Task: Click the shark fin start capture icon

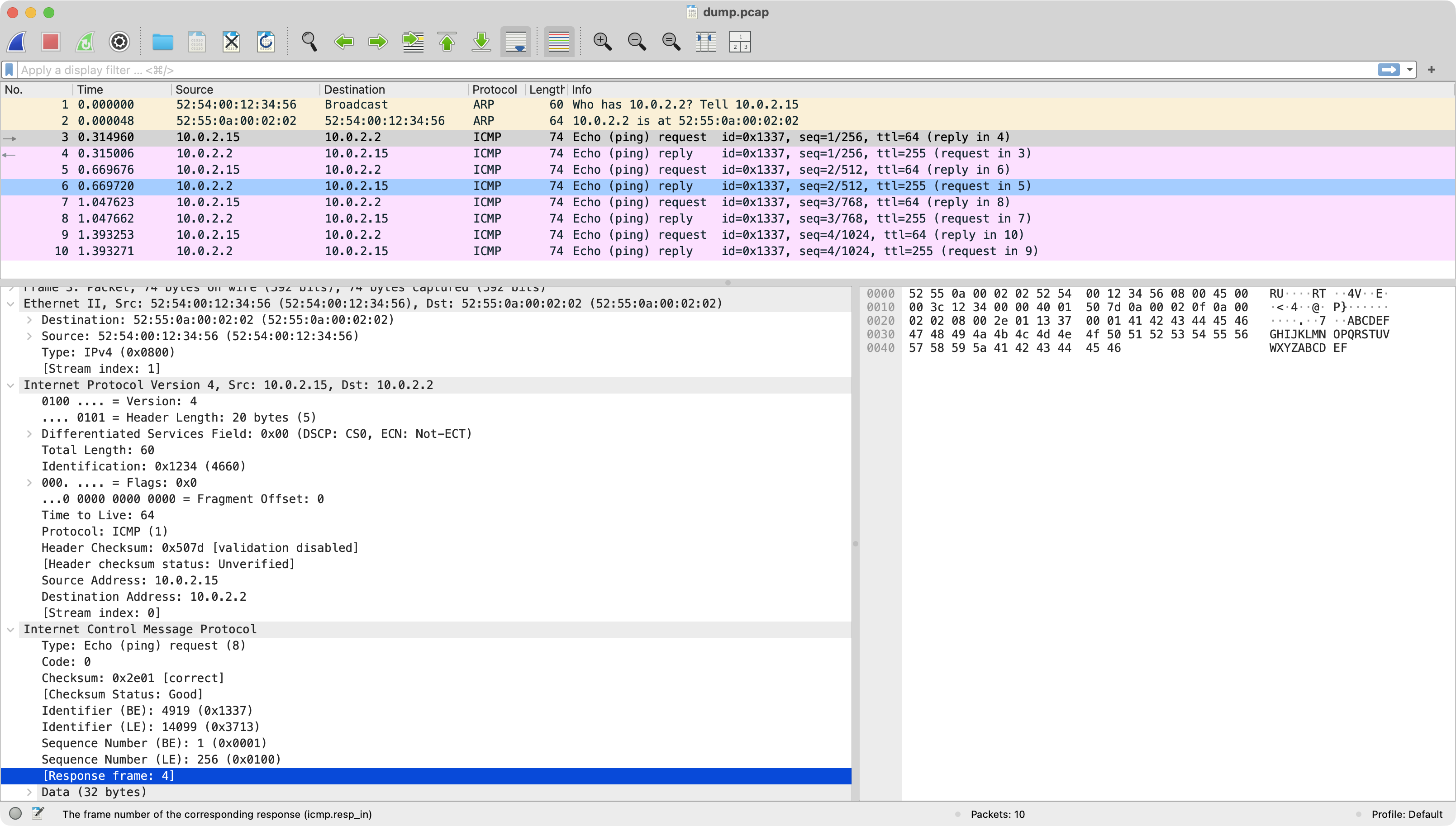Action: point(17,42)
